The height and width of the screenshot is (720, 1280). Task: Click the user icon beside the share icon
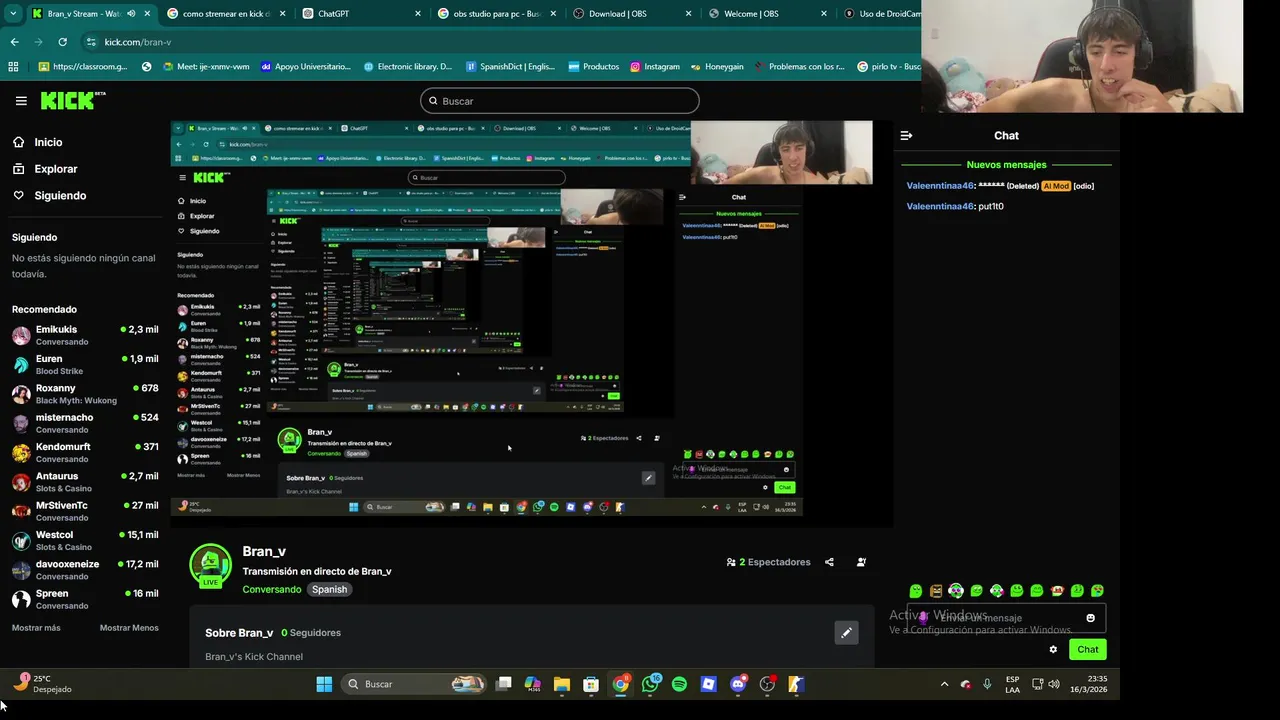pyautogui.click(x=861, y=562)
